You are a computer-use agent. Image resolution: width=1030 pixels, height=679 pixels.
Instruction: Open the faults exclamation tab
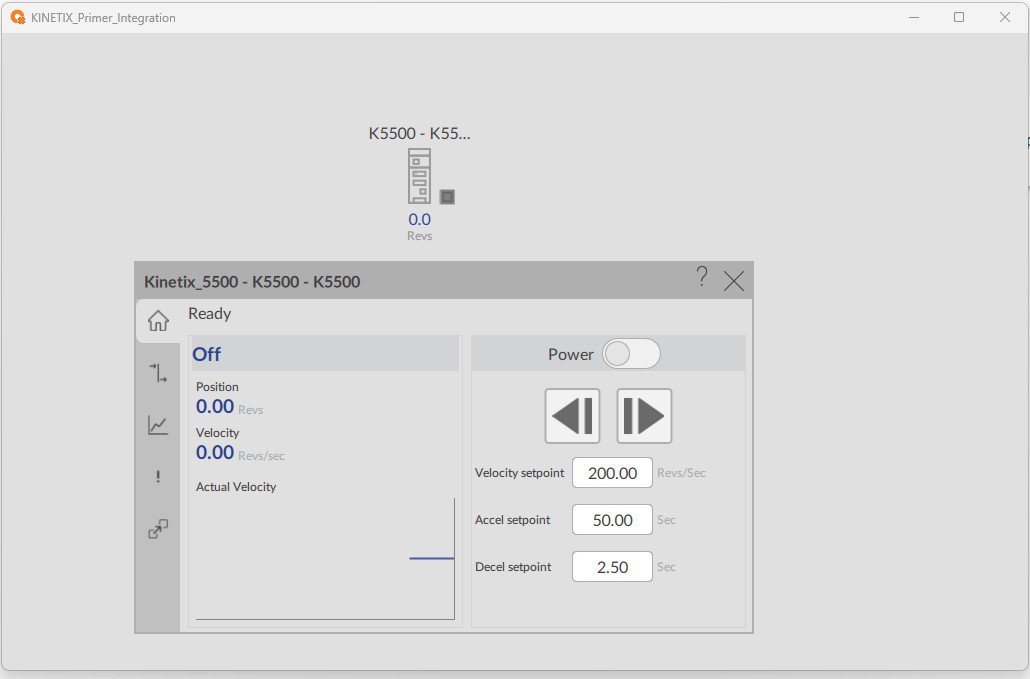coord(158,476)
